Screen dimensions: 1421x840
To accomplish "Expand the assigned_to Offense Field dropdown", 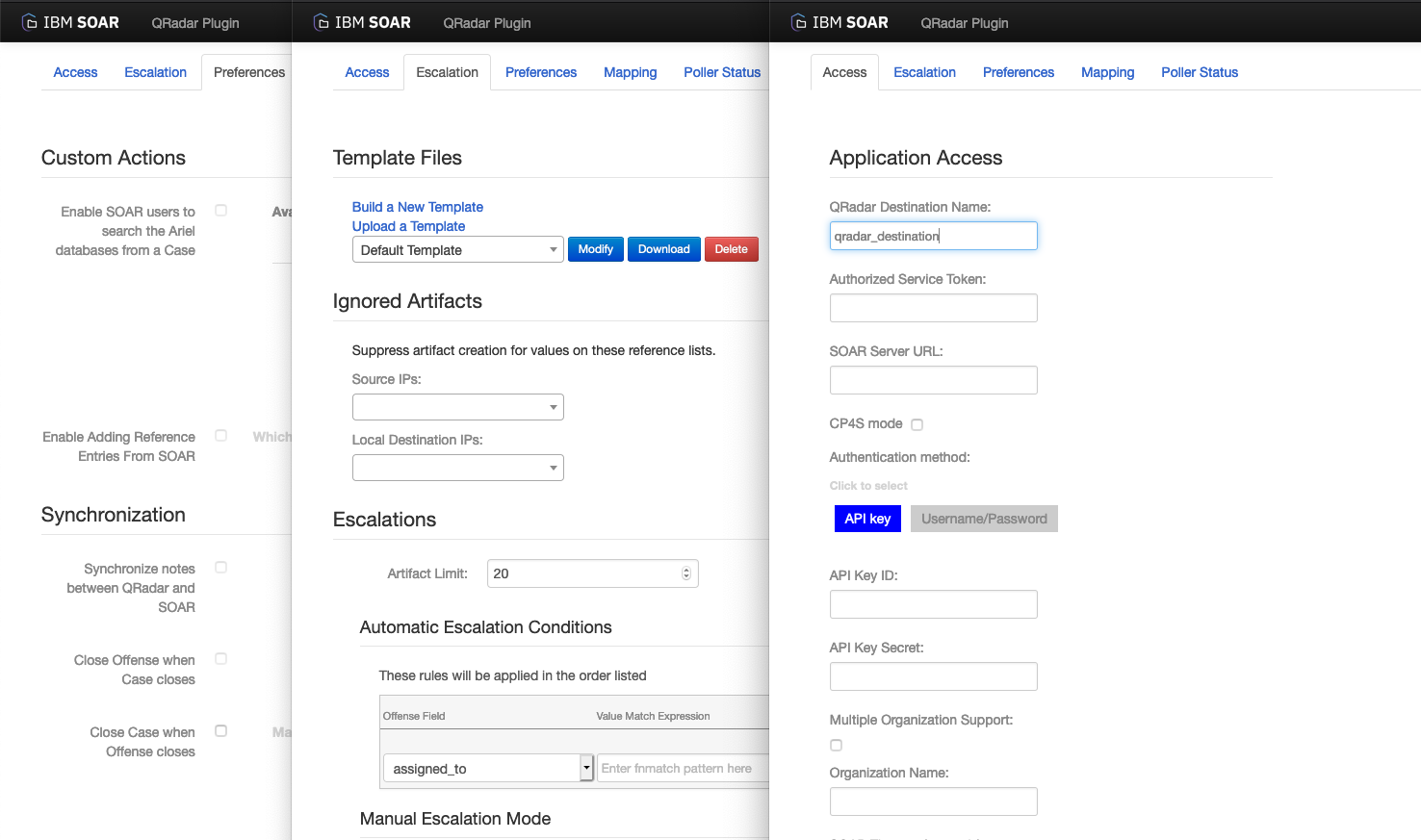I will tap(586, 768).
